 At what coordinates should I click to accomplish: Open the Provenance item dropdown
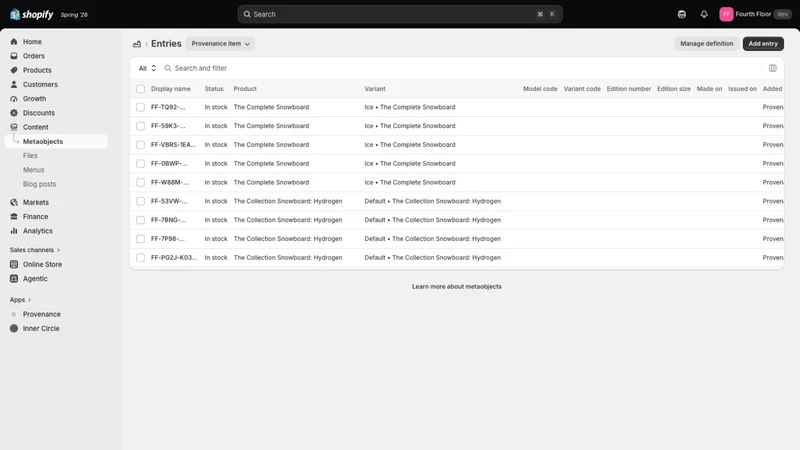click(220, 44)
